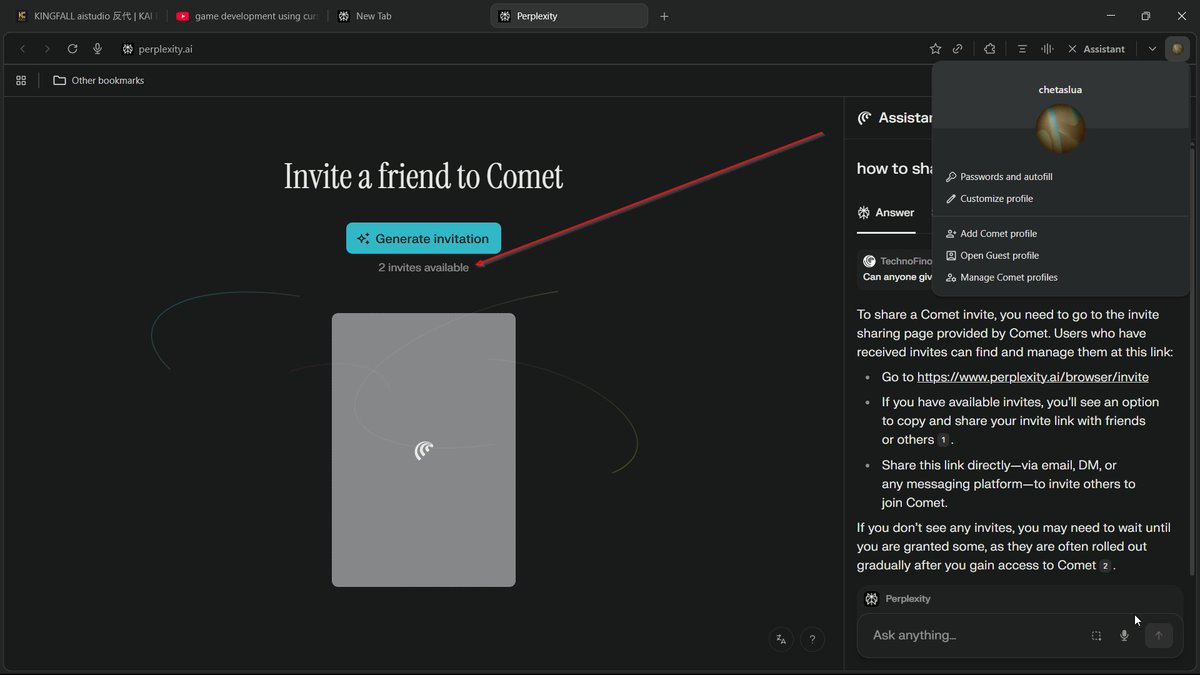The height and width of the screenshot is (675, 1200).
Task: Choose Add Comet profile
Action: click(x=991, y=234)
